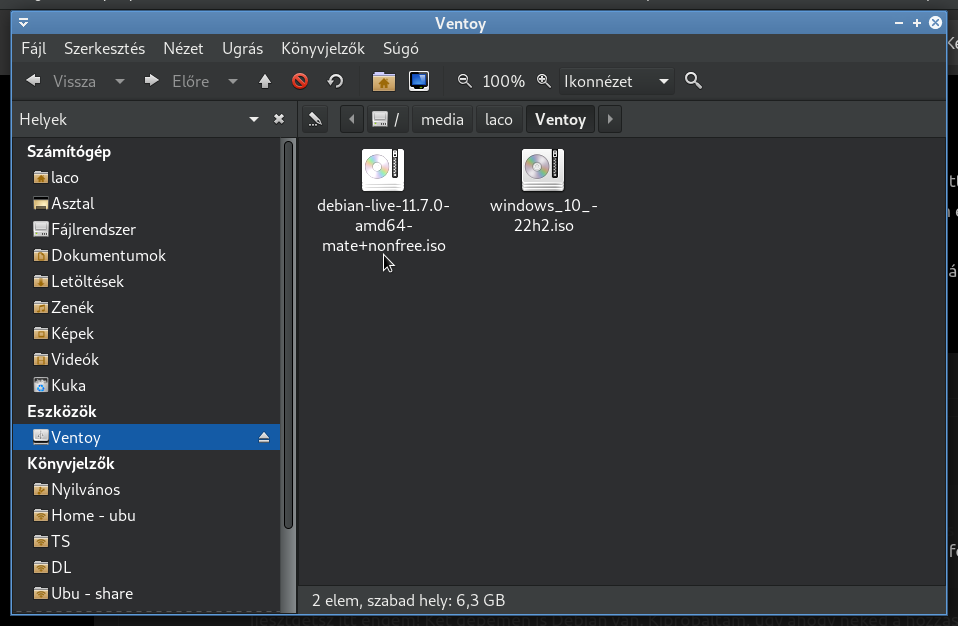Open the Computer toolbar icon
The width and height of the screenshot is (958, 626).
point(419,81)
